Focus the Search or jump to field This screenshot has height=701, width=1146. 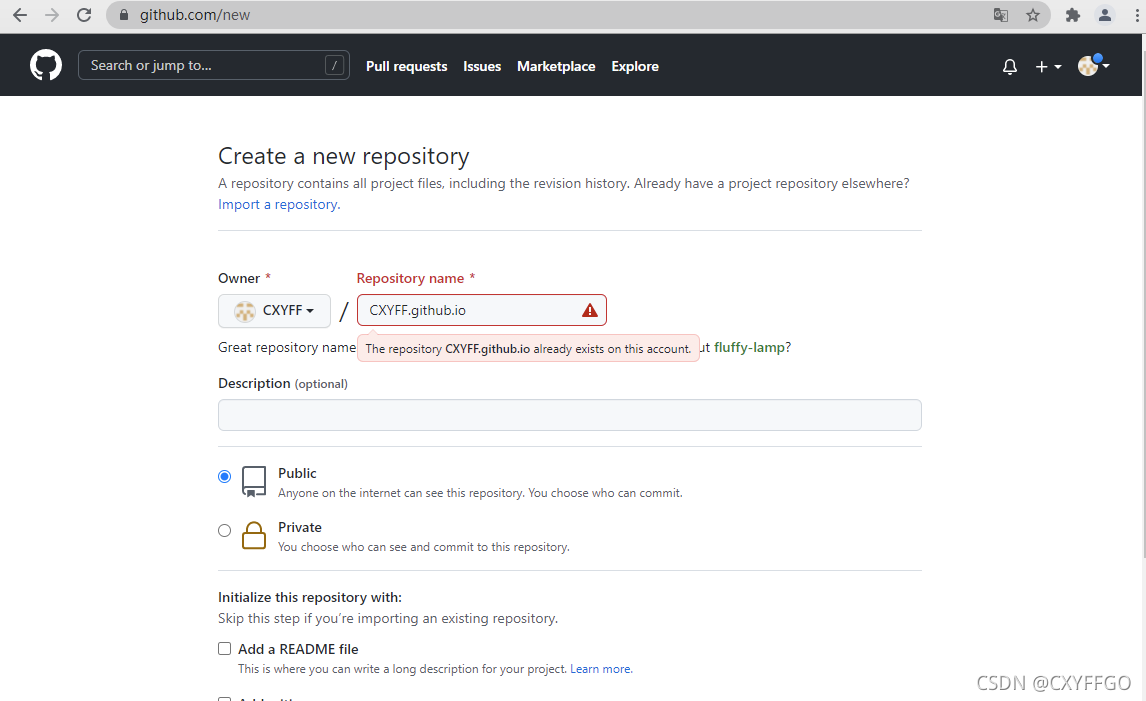pos(213,65)
